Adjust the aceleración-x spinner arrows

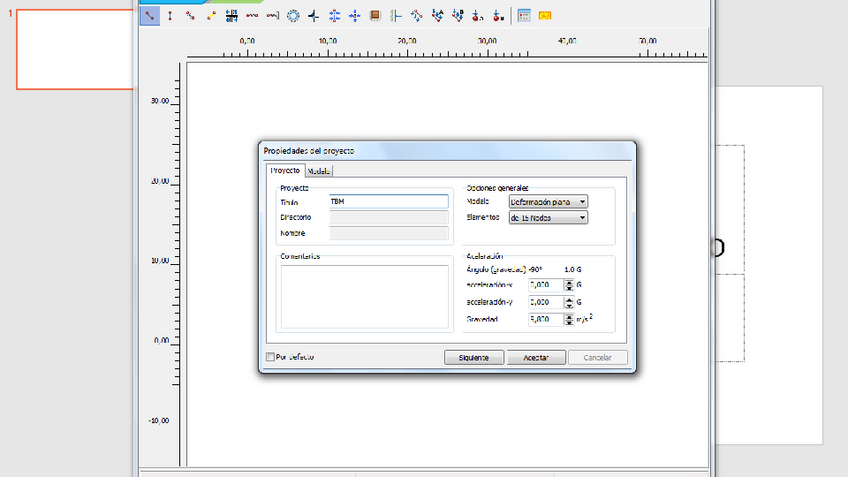coord(569,285)
